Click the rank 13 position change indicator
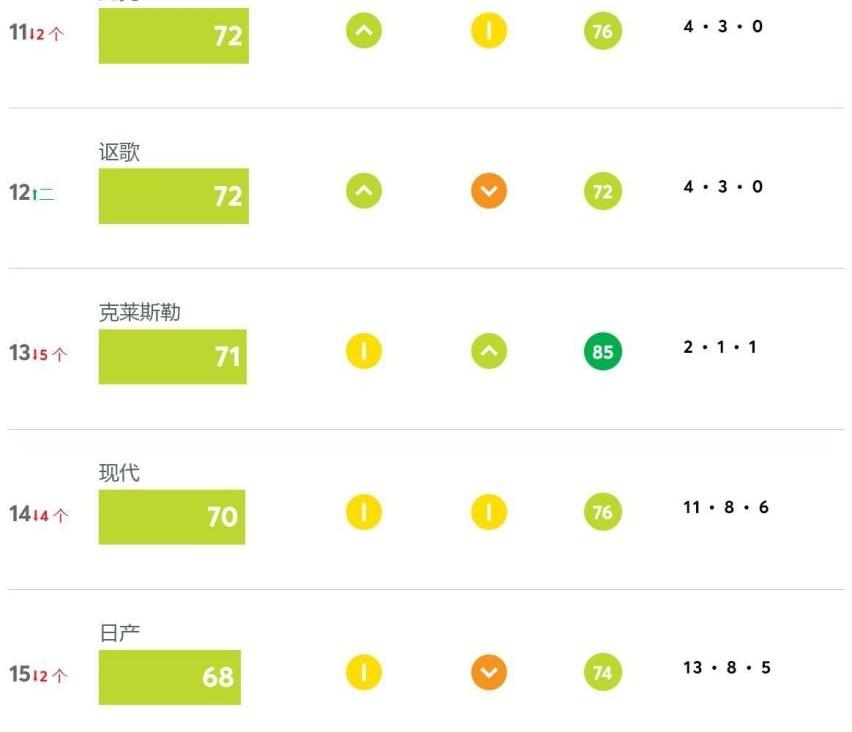The image size is (852, 732). click(x=50, y=354)
